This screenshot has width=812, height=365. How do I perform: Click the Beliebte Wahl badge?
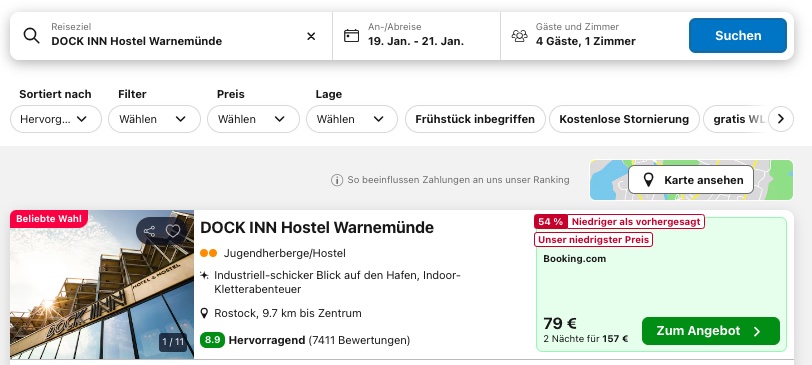click(49, 219)
